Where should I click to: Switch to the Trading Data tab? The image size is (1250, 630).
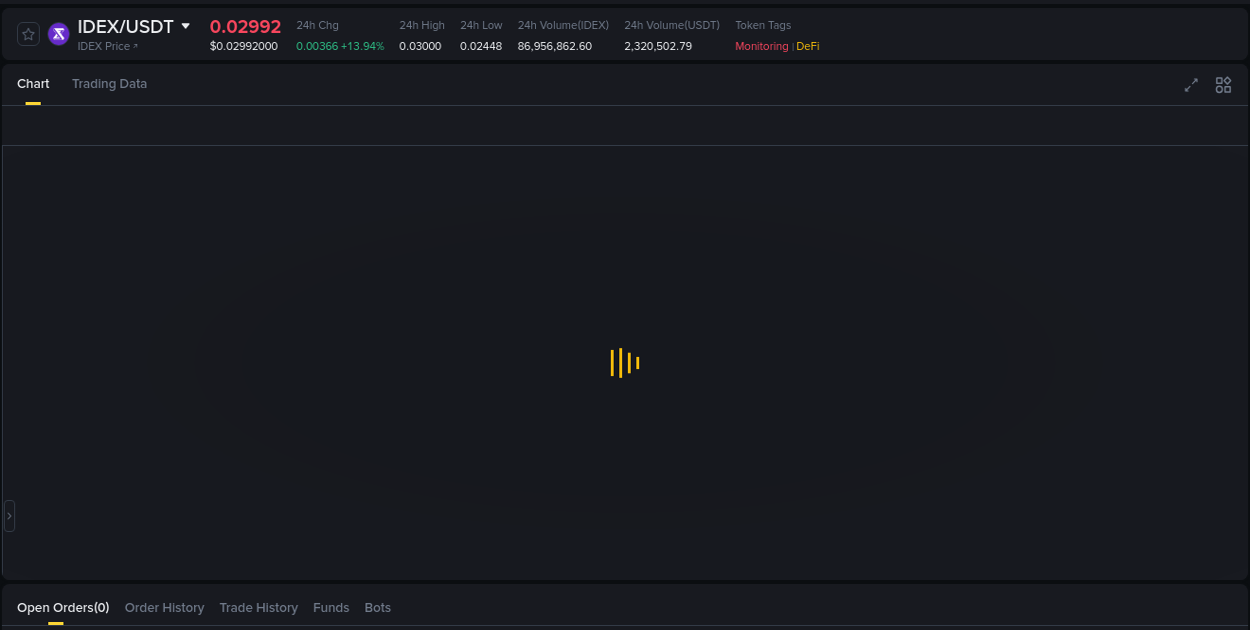(x=109, y=84)
